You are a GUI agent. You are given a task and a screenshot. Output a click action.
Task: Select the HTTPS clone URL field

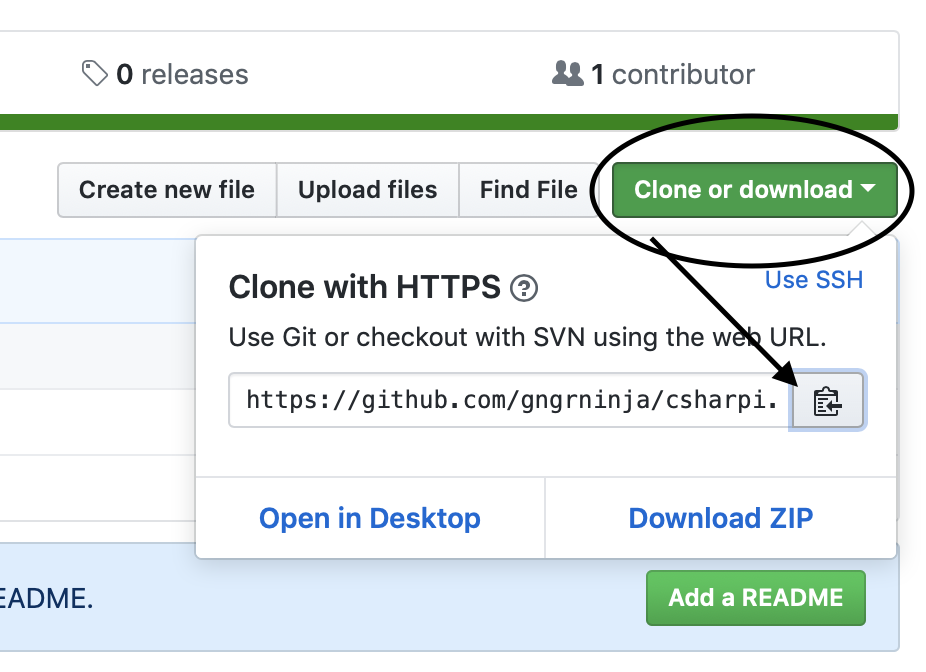point(510,401)
